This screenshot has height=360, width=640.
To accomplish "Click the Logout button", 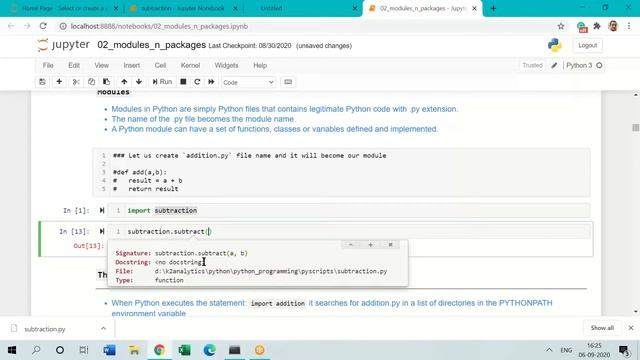I will (x=588, y=45).
